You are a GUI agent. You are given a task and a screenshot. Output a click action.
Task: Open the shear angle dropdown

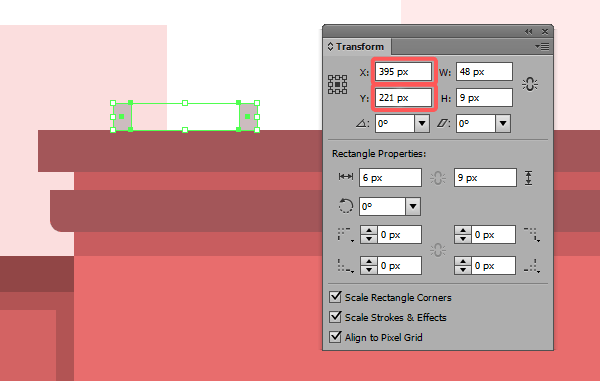(503, 124)
